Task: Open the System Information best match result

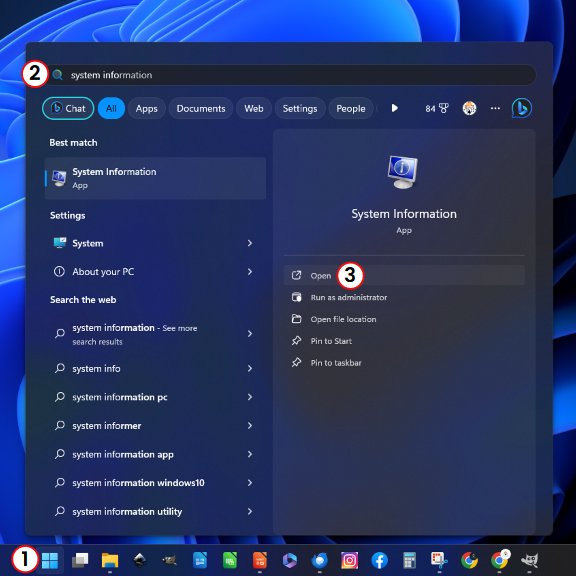Action: click(x=155, y=178)
